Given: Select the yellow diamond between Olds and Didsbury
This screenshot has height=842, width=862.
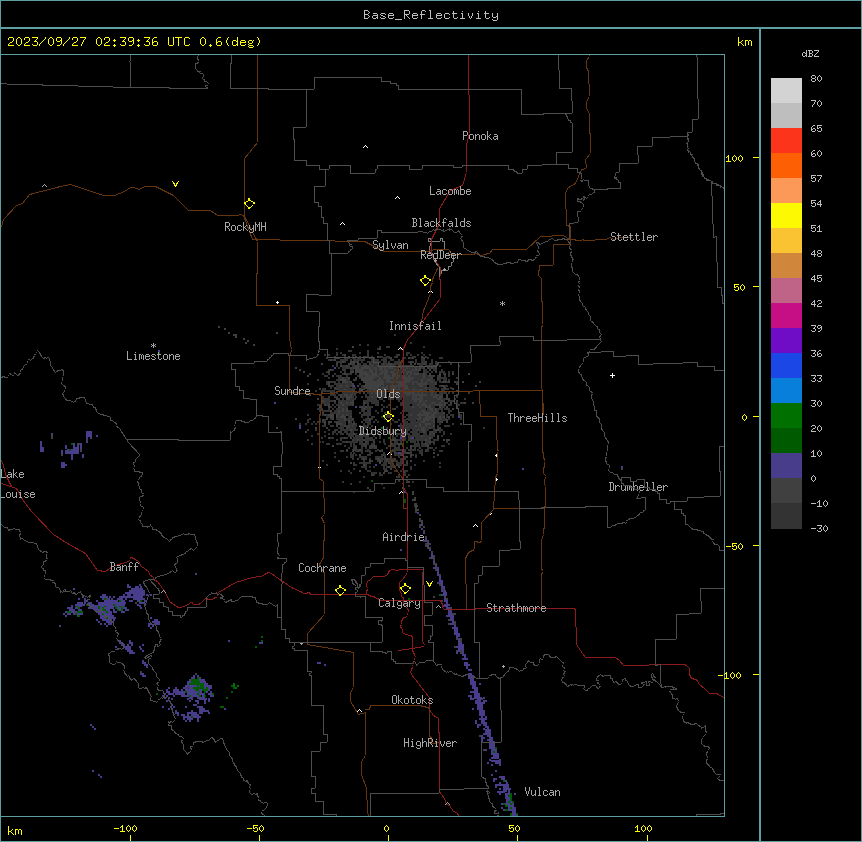Looking at the screenshot, I should click(388, 416).
